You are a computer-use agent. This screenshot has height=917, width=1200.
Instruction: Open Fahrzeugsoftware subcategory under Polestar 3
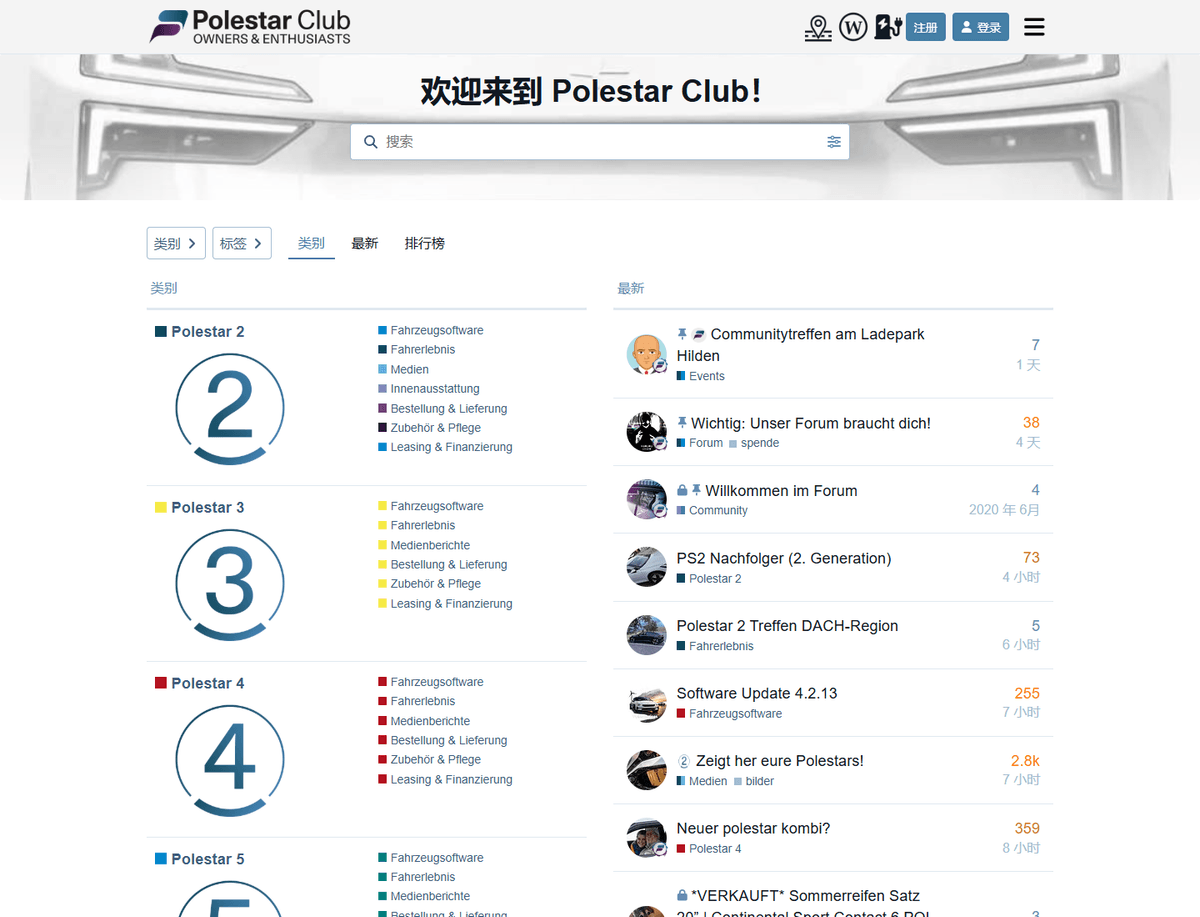tap(437, 506)
